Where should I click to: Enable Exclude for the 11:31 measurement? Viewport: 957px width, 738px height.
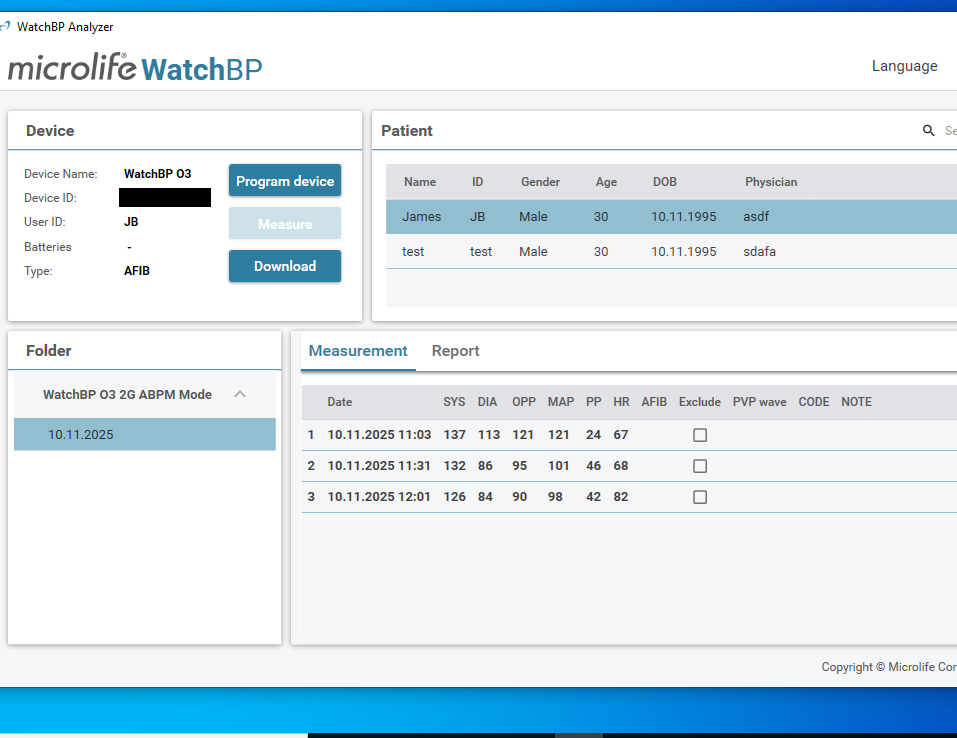point(699,465)
